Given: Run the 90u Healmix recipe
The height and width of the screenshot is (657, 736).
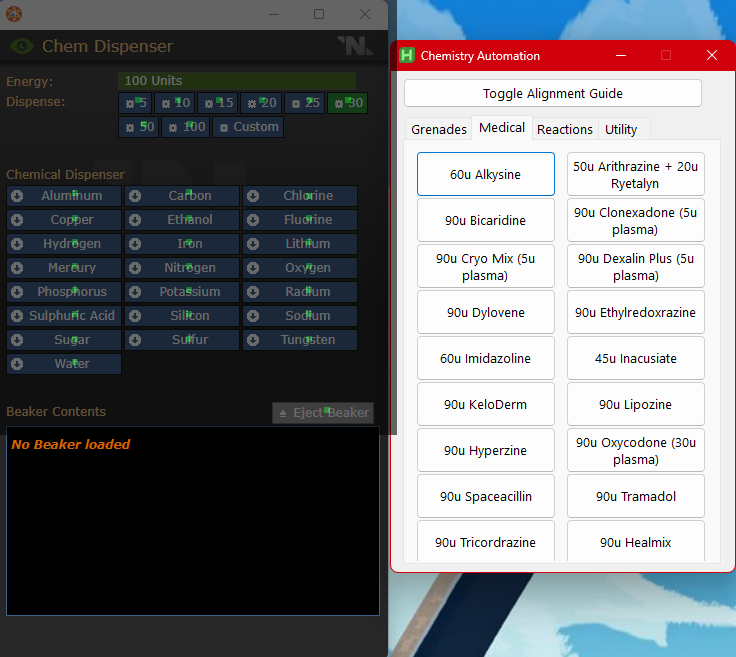Looking at the screenshot, I should point(636,541).
